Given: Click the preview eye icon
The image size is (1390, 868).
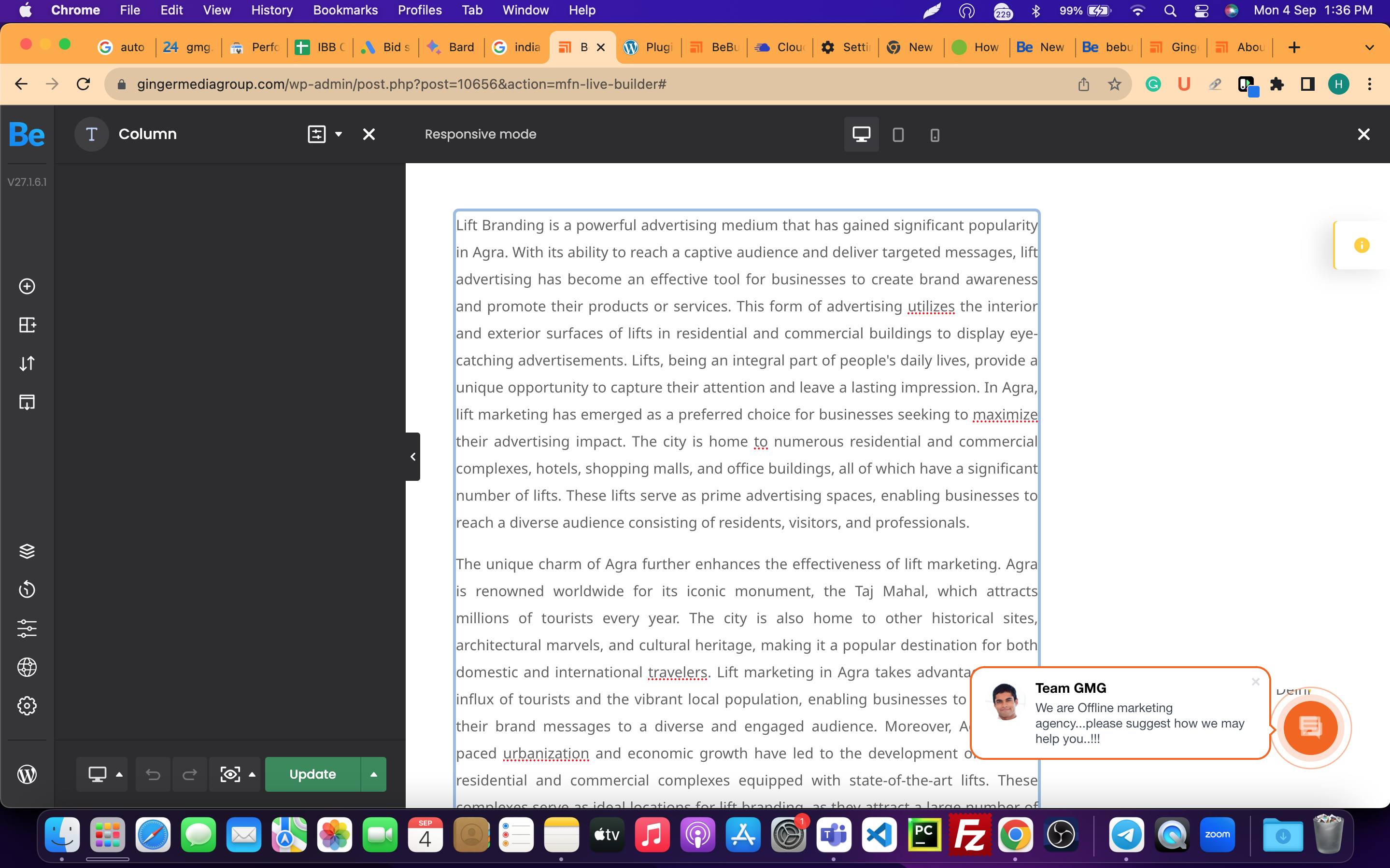Looking at the screenshot, I should click(x=230, y=774).
